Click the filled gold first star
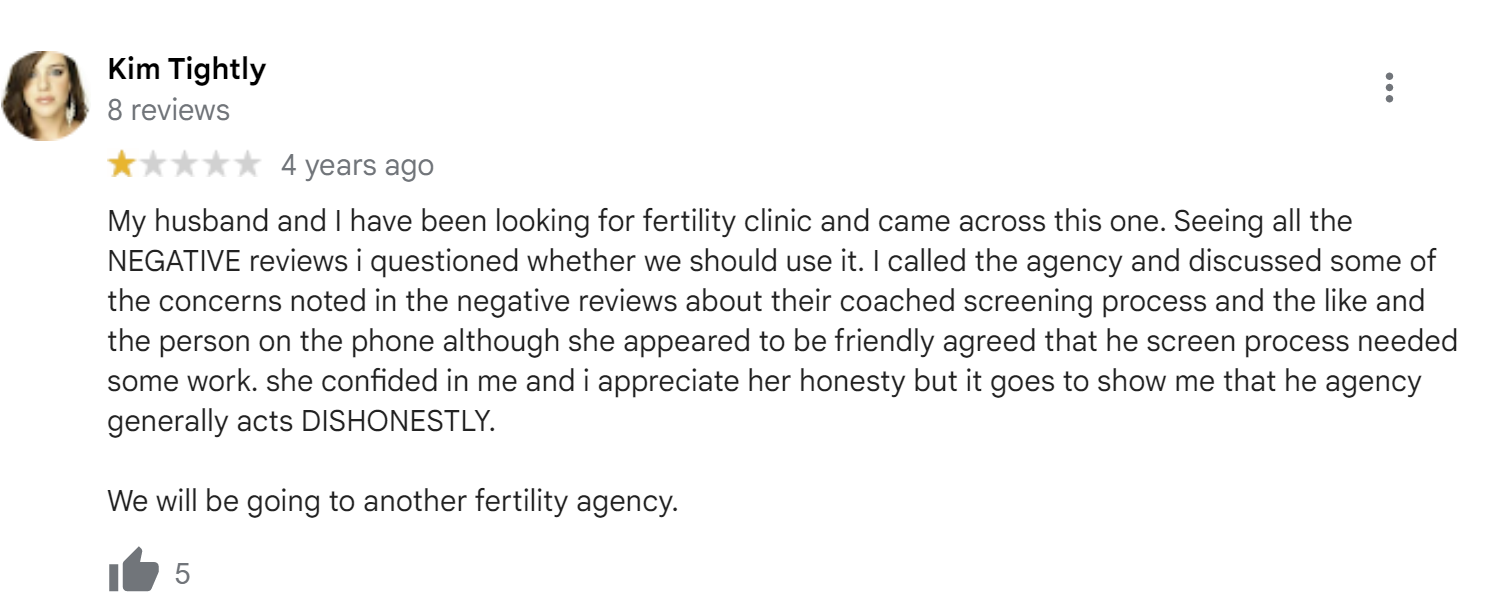1486x606 pixels. (x=122, y=165)
